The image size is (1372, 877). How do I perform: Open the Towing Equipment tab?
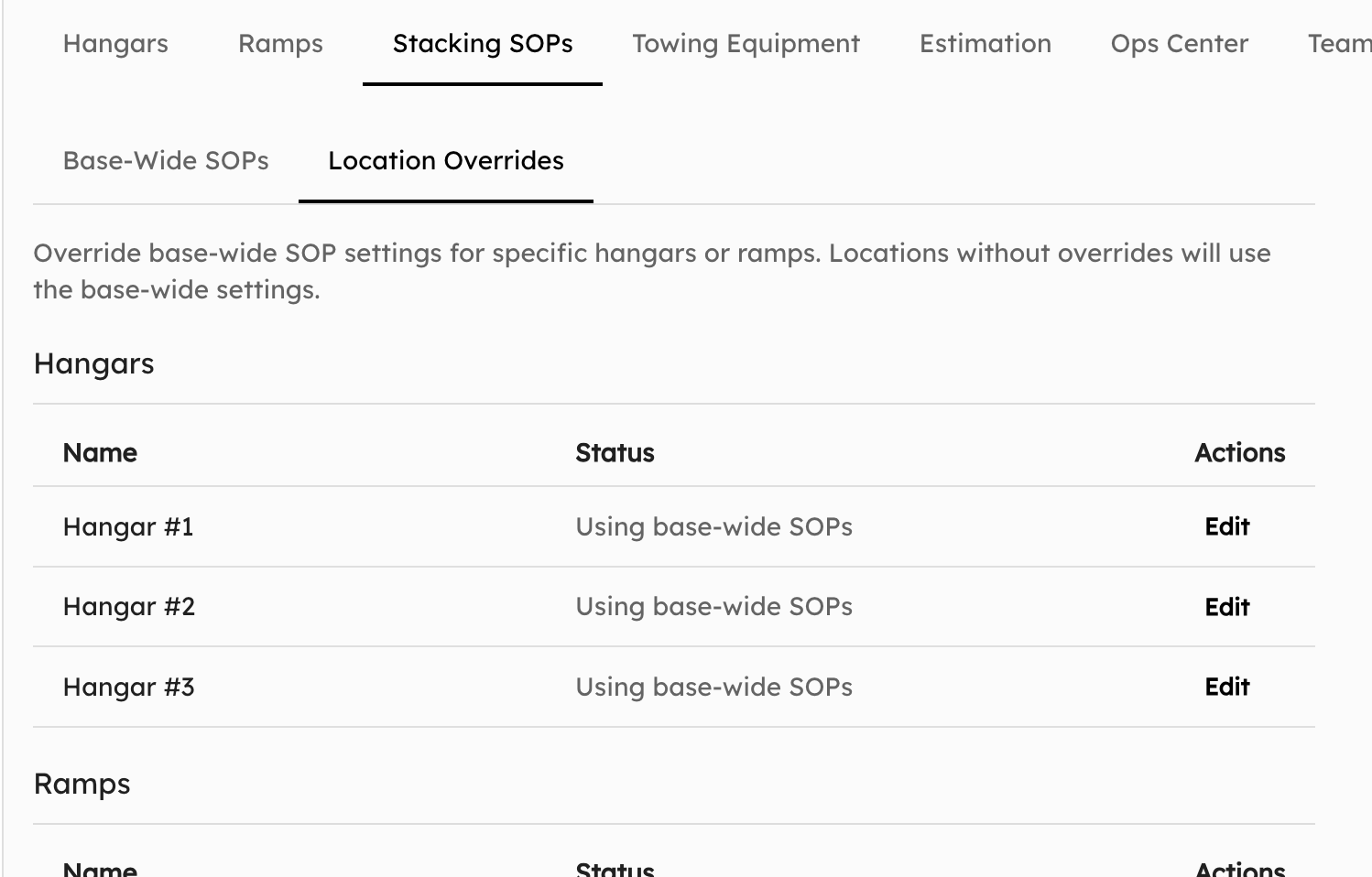[746, 43]
